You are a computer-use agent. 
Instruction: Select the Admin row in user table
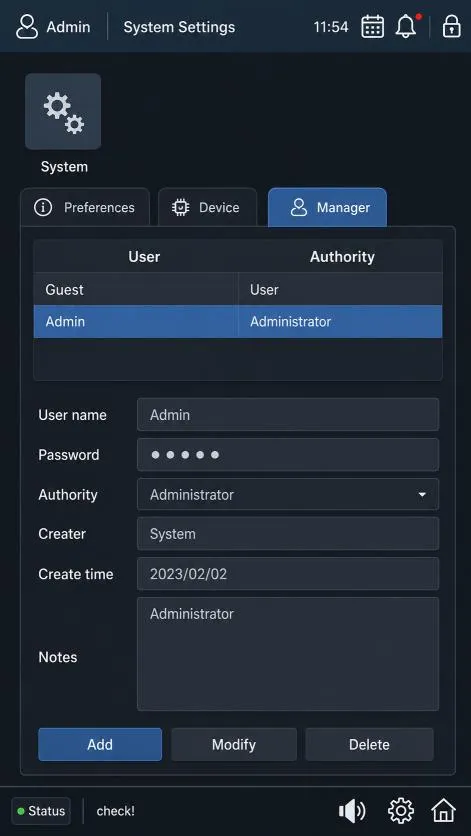pos(238,321)
